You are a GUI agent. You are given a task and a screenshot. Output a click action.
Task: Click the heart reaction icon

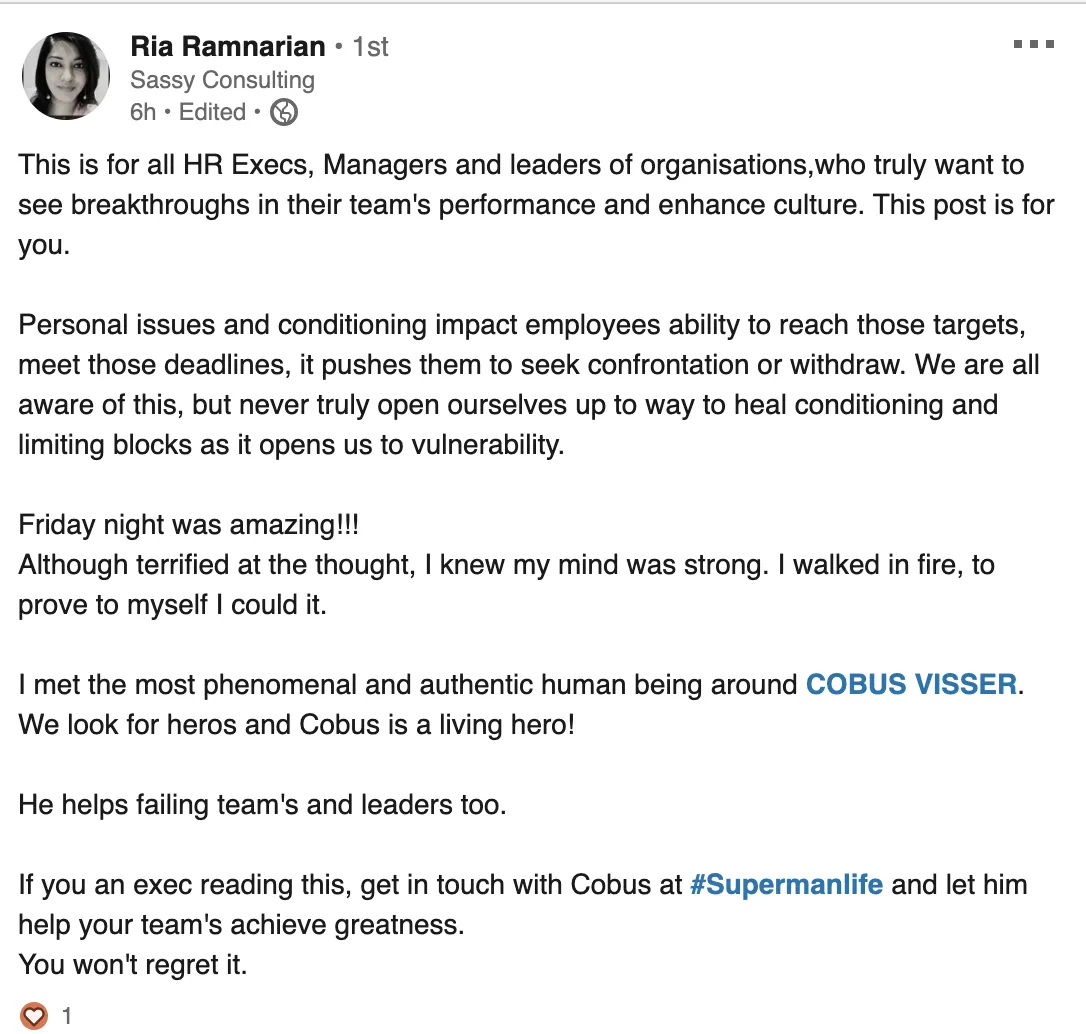tap(34, 1016)
